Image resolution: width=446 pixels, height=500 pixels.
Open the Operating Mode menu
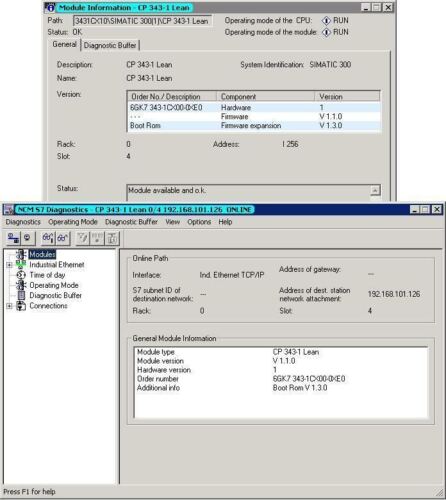[73, 222]
